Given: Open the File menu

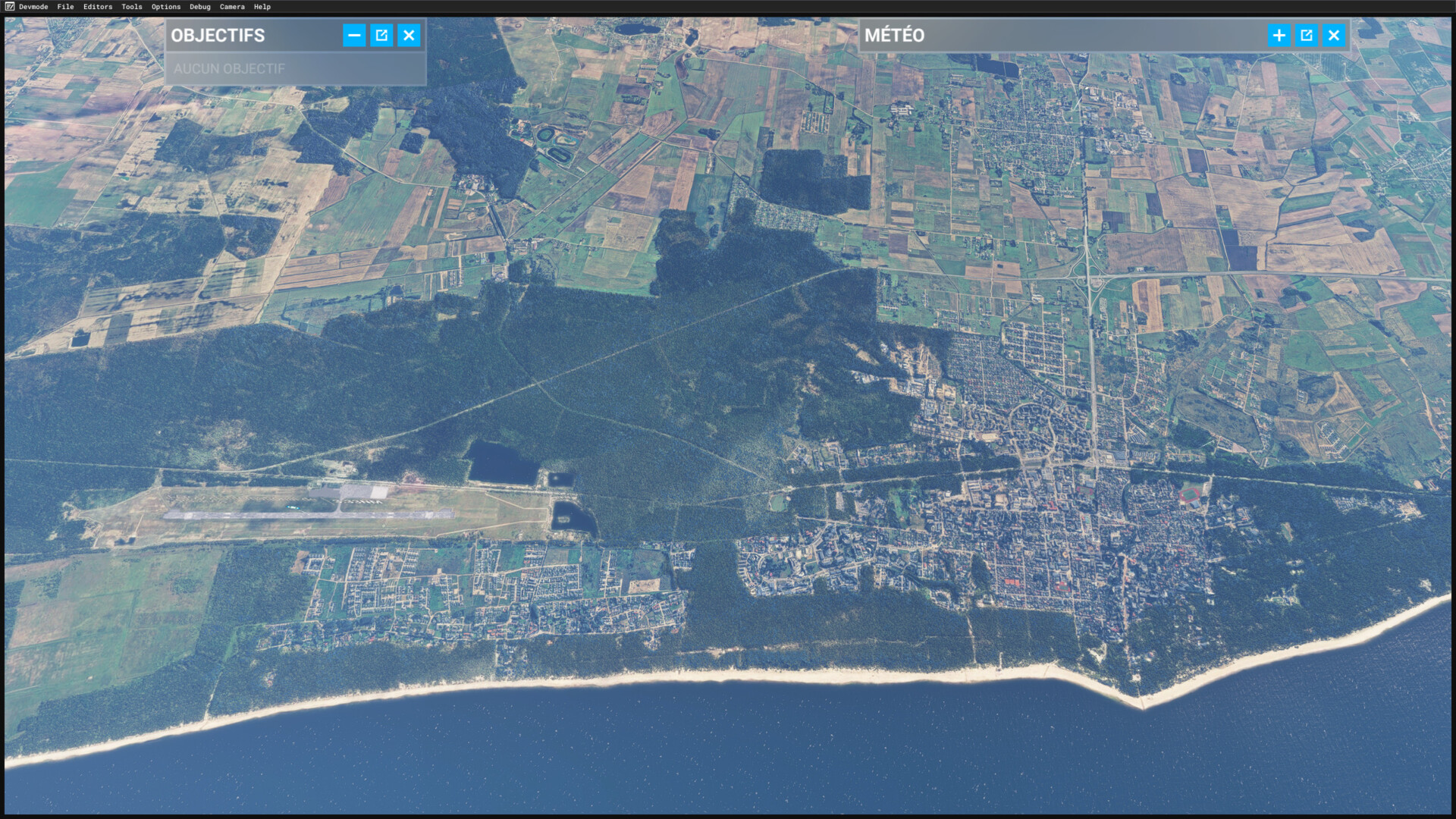Looking at the screenshot, I should tap(65, 7).
